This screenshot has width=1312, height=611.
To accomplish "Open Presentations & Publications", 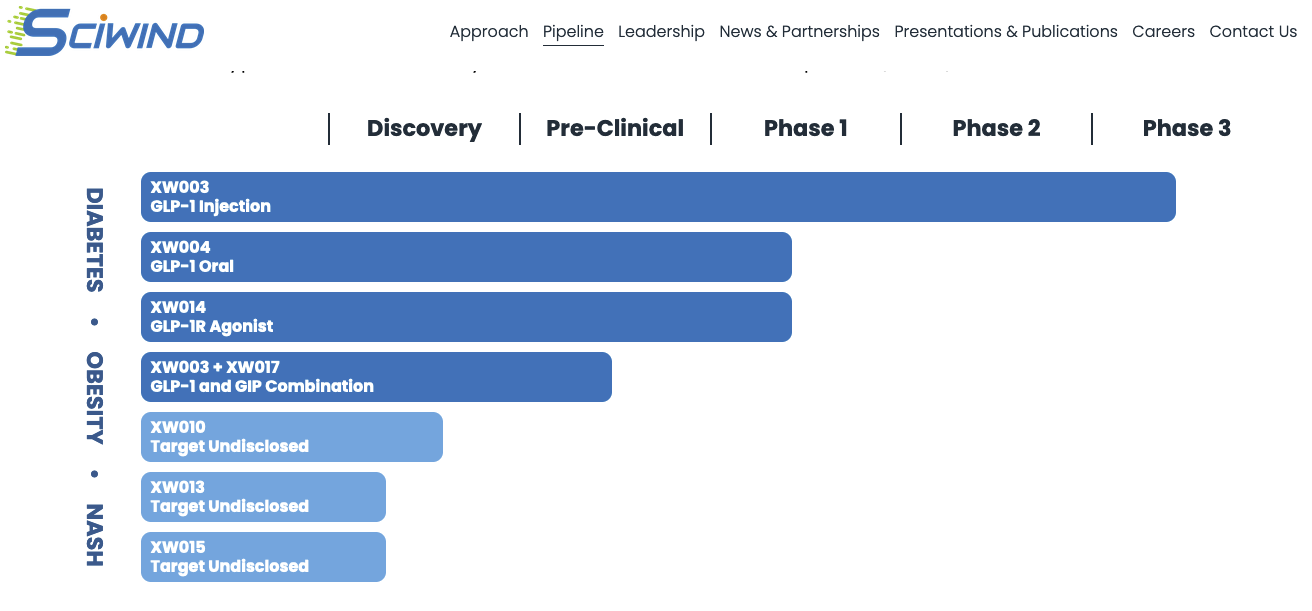I will click(1005, 32).
